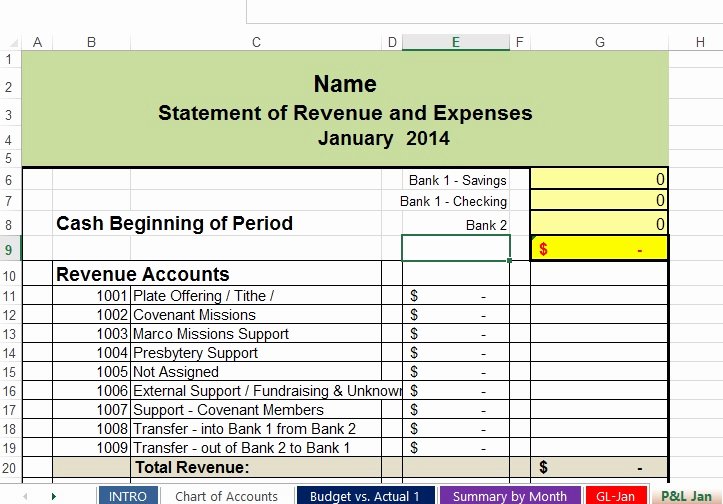Select 'Covenant Missions' cell
The height and width of the screenshot is (504, 723).
pos(256,314)
